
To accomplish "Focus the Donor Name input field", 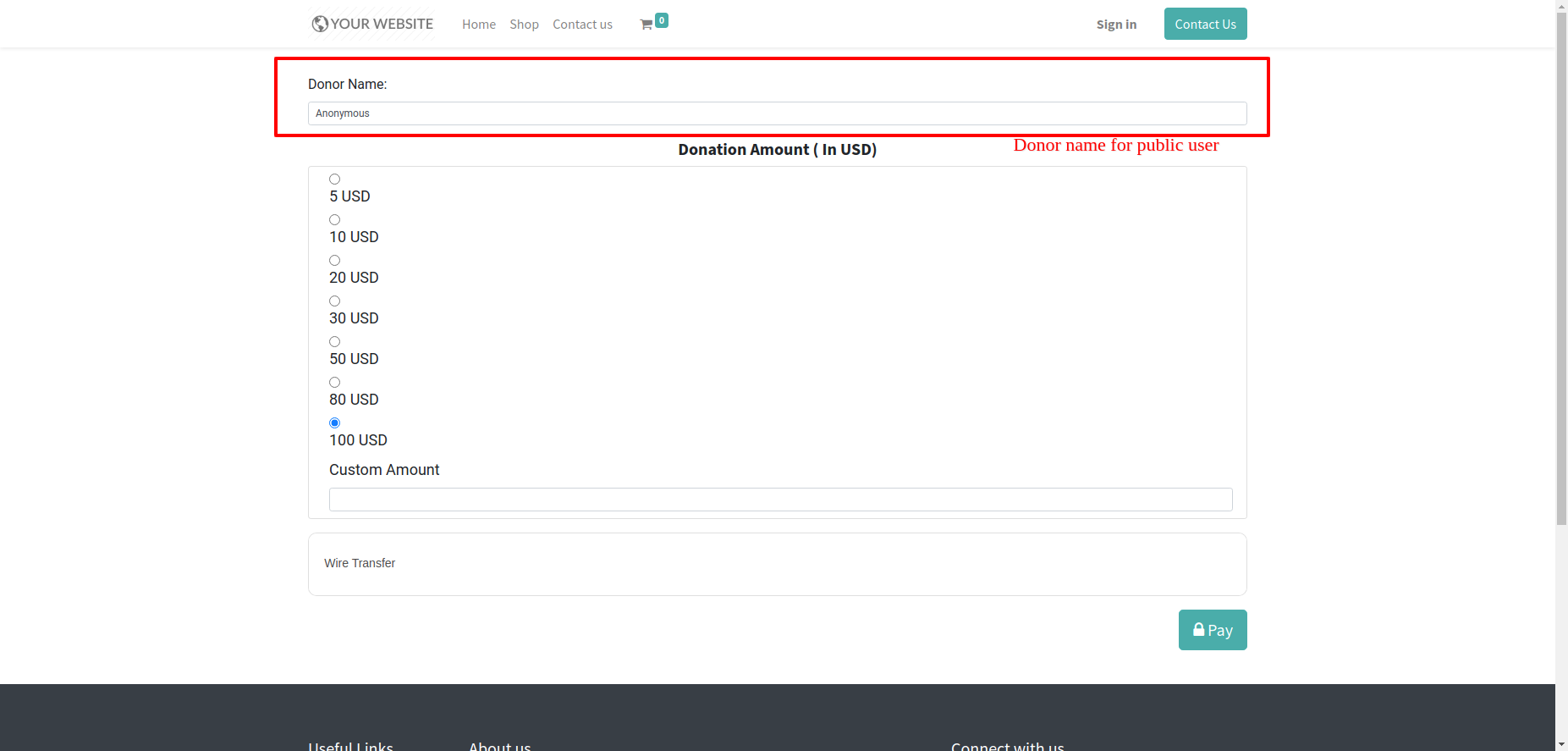I will [x=777, y=113].
